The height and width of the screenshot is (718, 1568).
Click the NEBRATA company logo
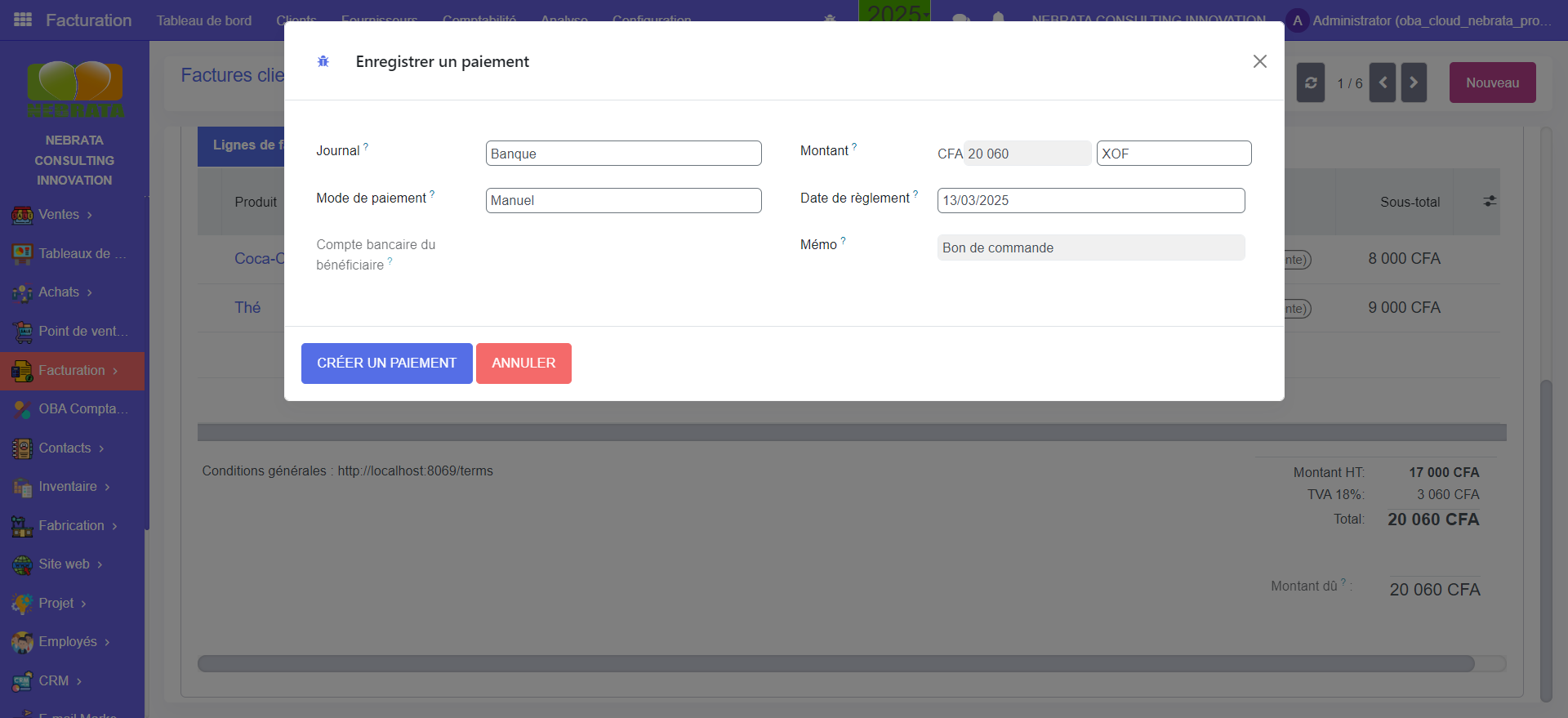tap(74, 88)
